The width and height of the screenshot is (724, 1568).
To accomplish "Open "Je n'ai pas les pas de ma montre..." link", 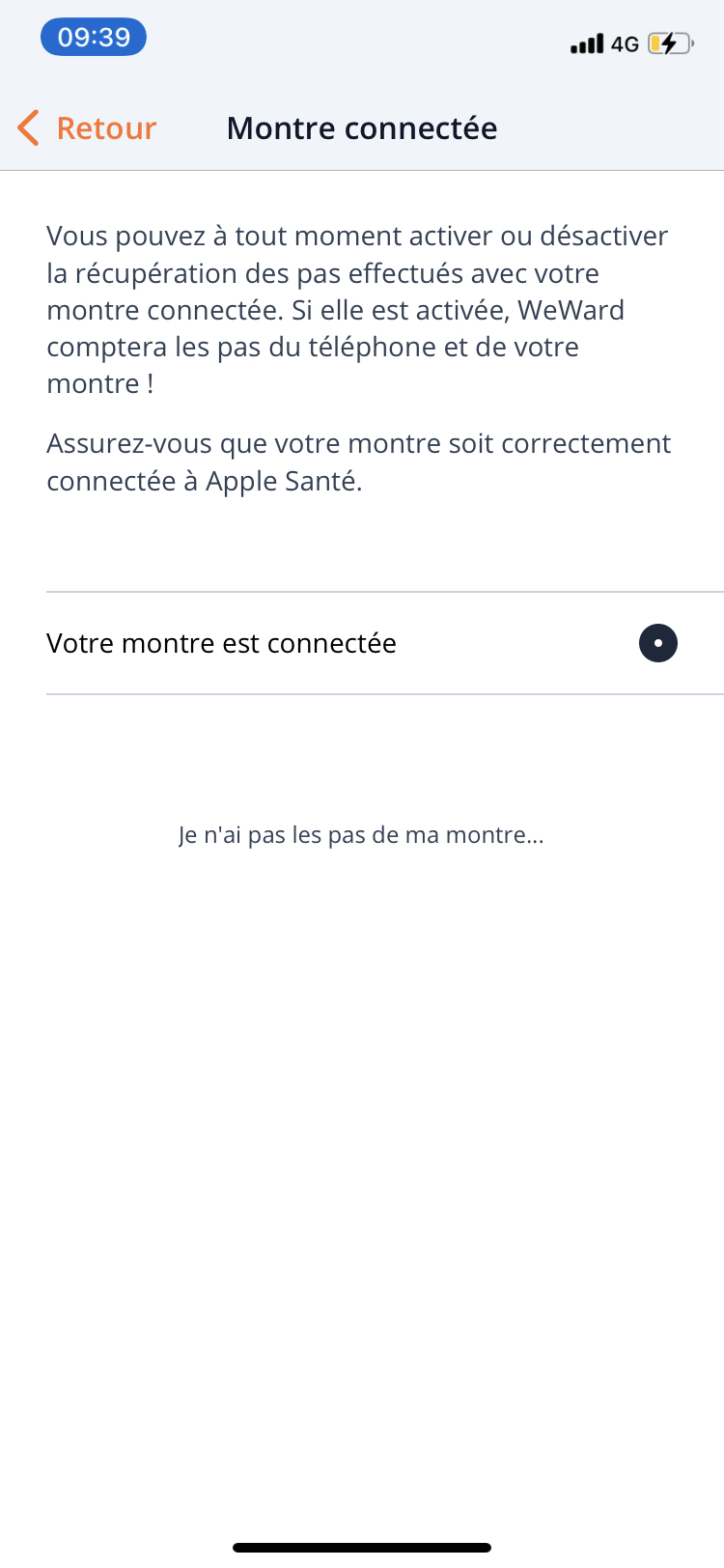I will [x=361, y=835].
